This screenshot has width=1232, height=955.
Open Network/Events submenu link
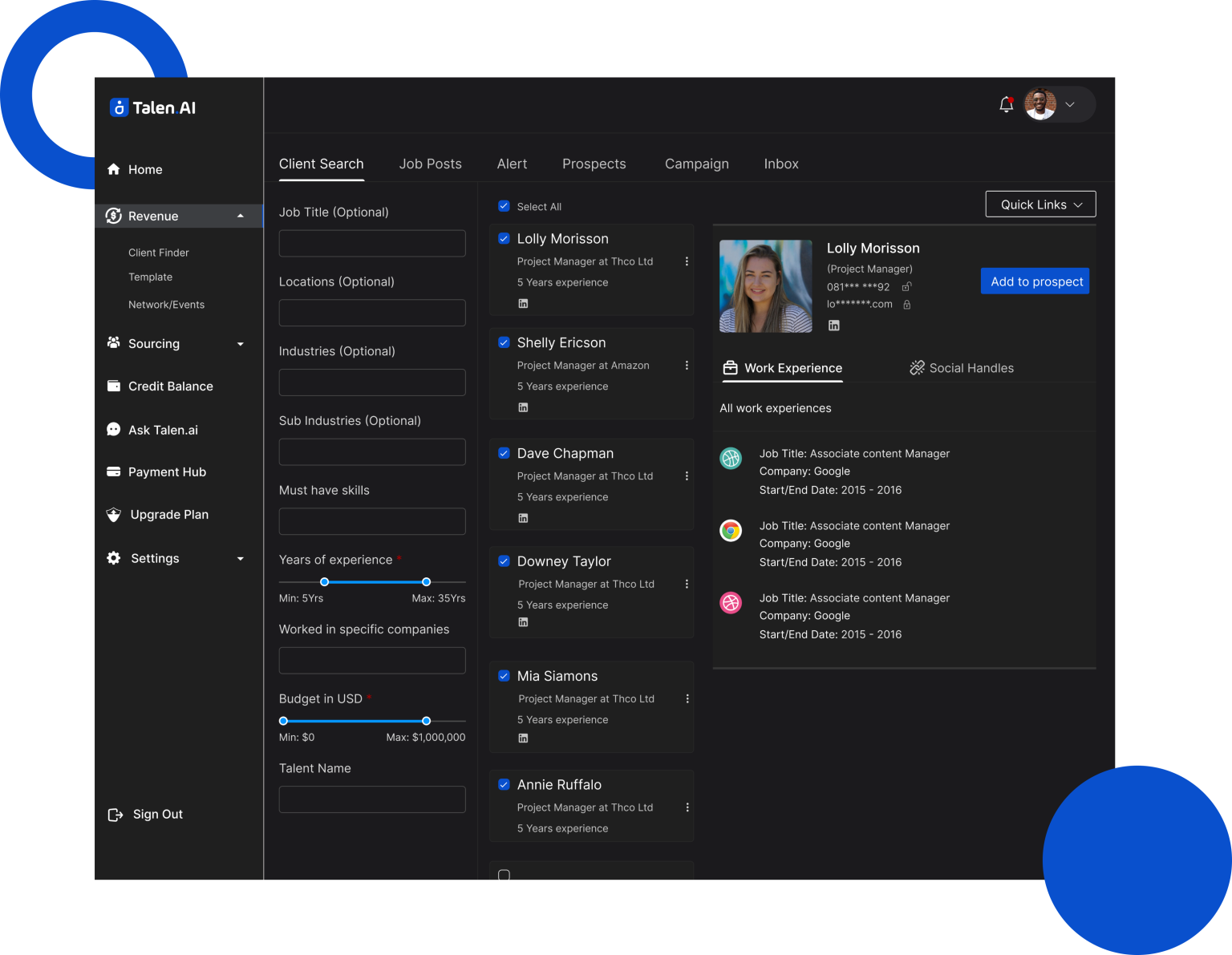tap(167, 305)
